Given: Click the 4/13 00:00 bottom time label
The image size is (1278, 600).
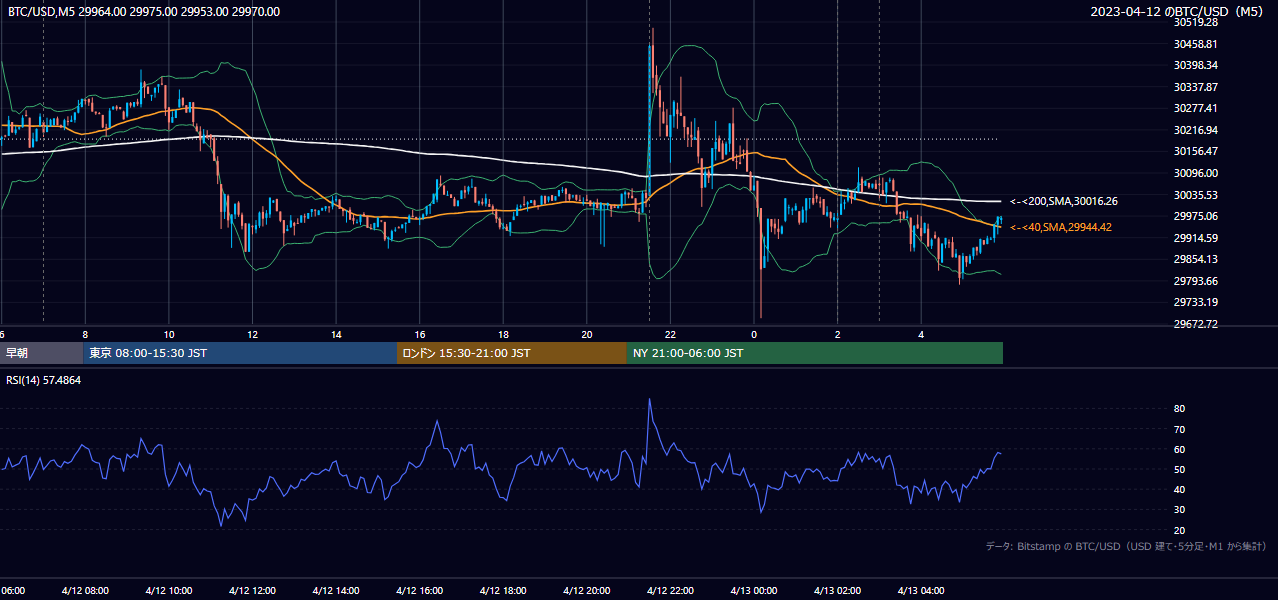Looking at the screenshot, I should click(754, 591).
